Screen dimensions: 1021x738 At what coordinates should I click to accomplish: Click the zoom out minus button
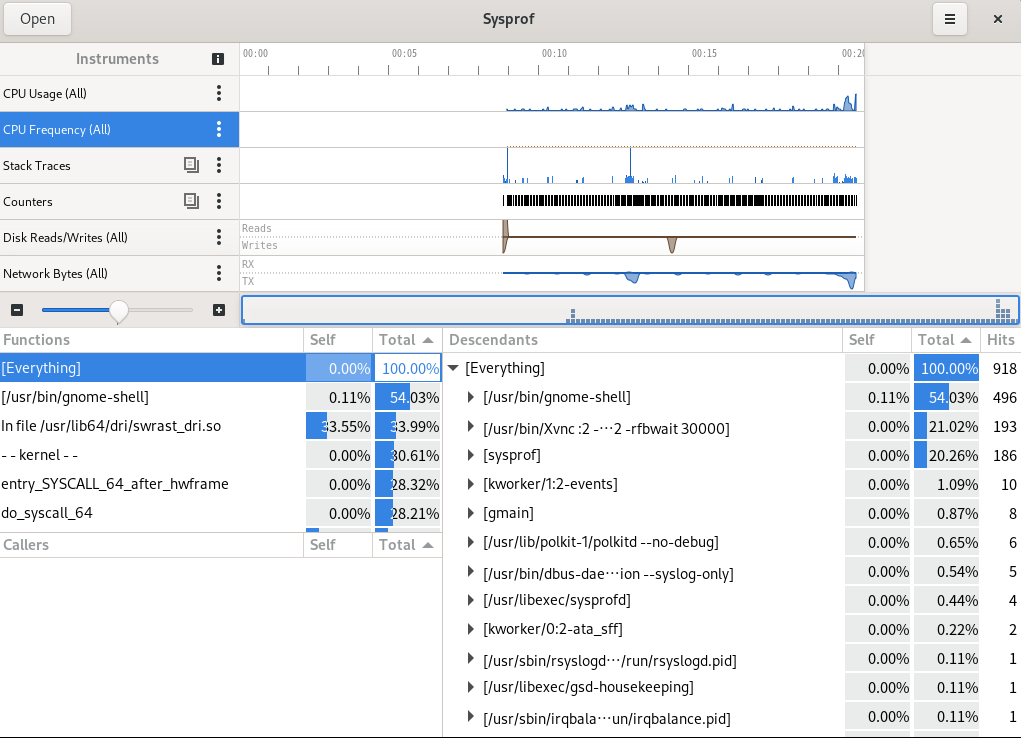pos(17,310)
